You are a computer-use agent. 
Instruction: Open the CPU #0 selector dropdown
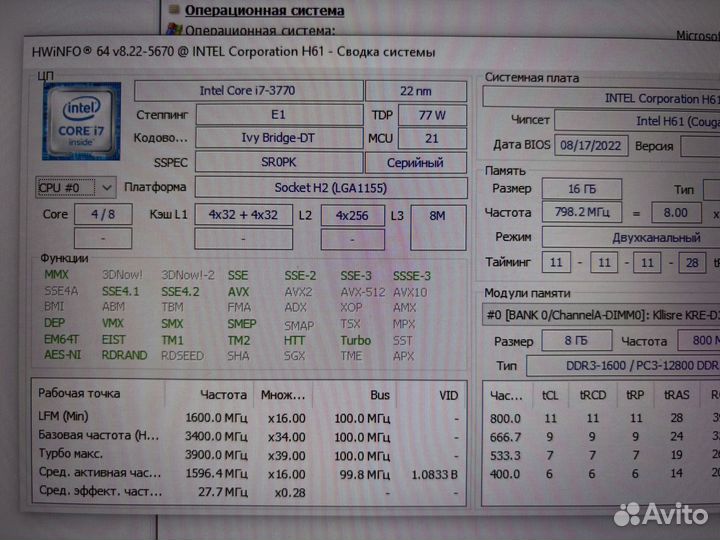click(76, 187)
